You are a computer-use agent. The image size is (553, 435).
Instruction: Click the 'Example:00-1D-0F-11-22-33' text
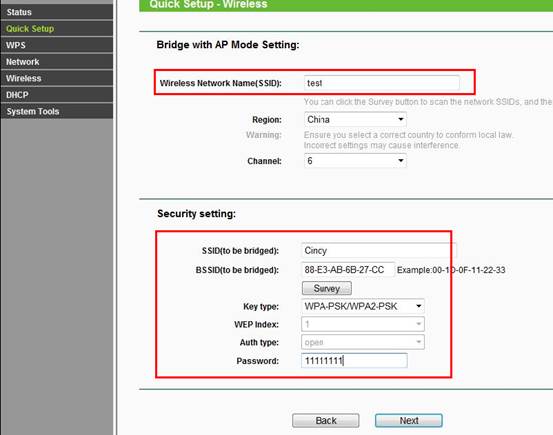coord(451,270)
